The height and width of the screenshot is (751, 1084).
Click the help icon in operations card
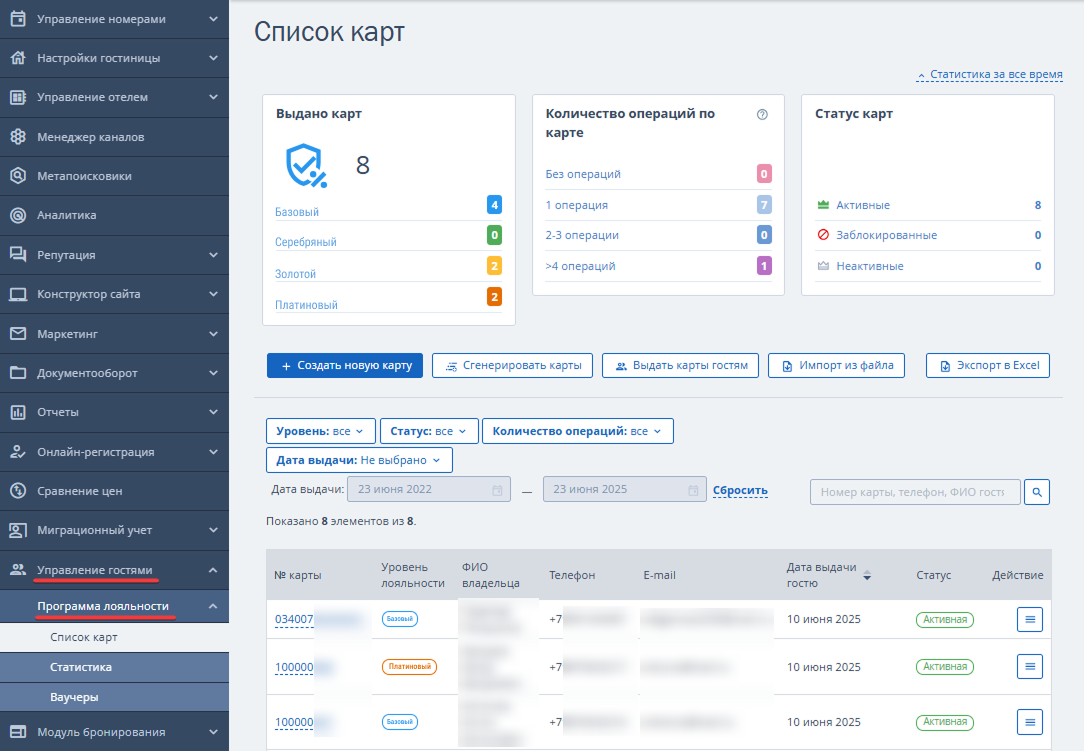pyautogui.click(x=762, y=115)
